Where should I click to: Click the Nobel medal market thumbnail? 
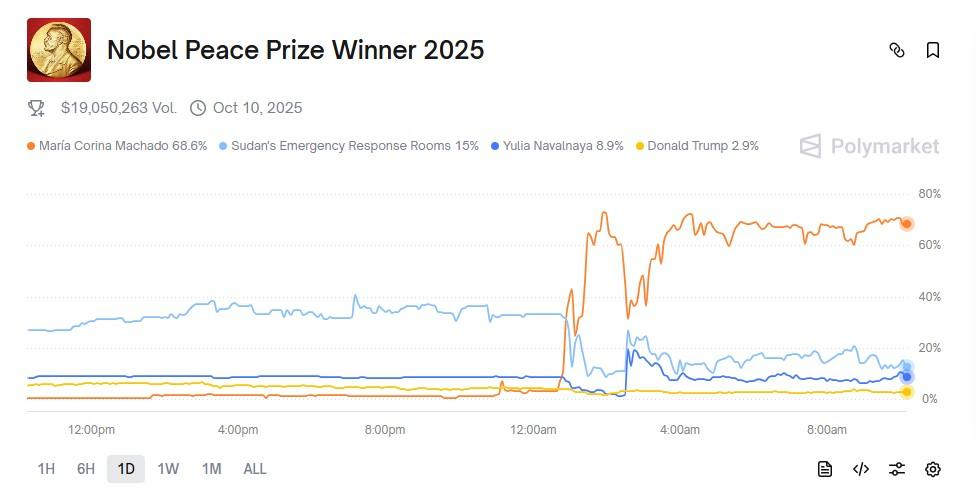59,50
